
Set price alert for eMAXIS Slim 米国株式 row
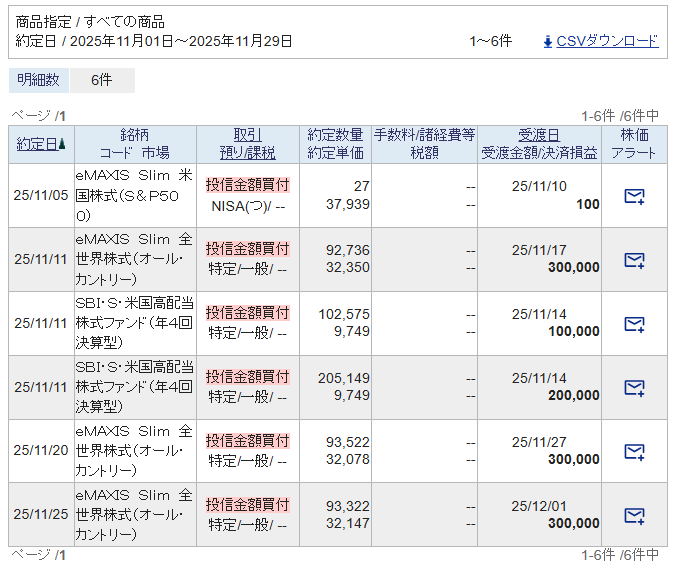tap(633, 196)
